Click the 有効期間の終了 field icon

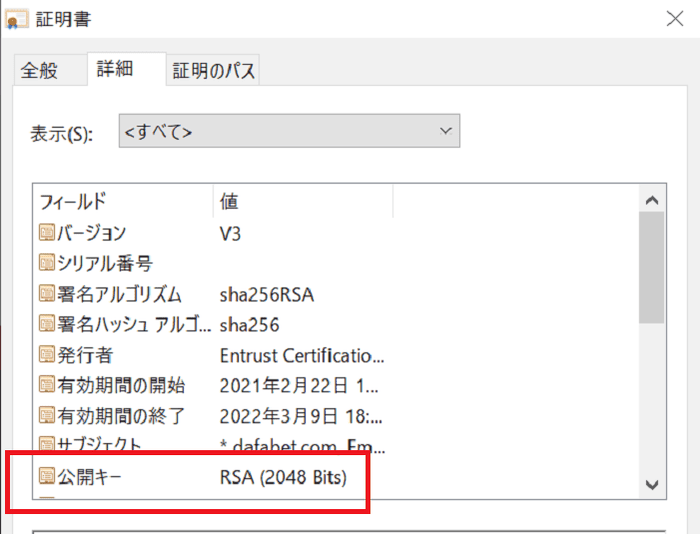click(x=47, y=415)
